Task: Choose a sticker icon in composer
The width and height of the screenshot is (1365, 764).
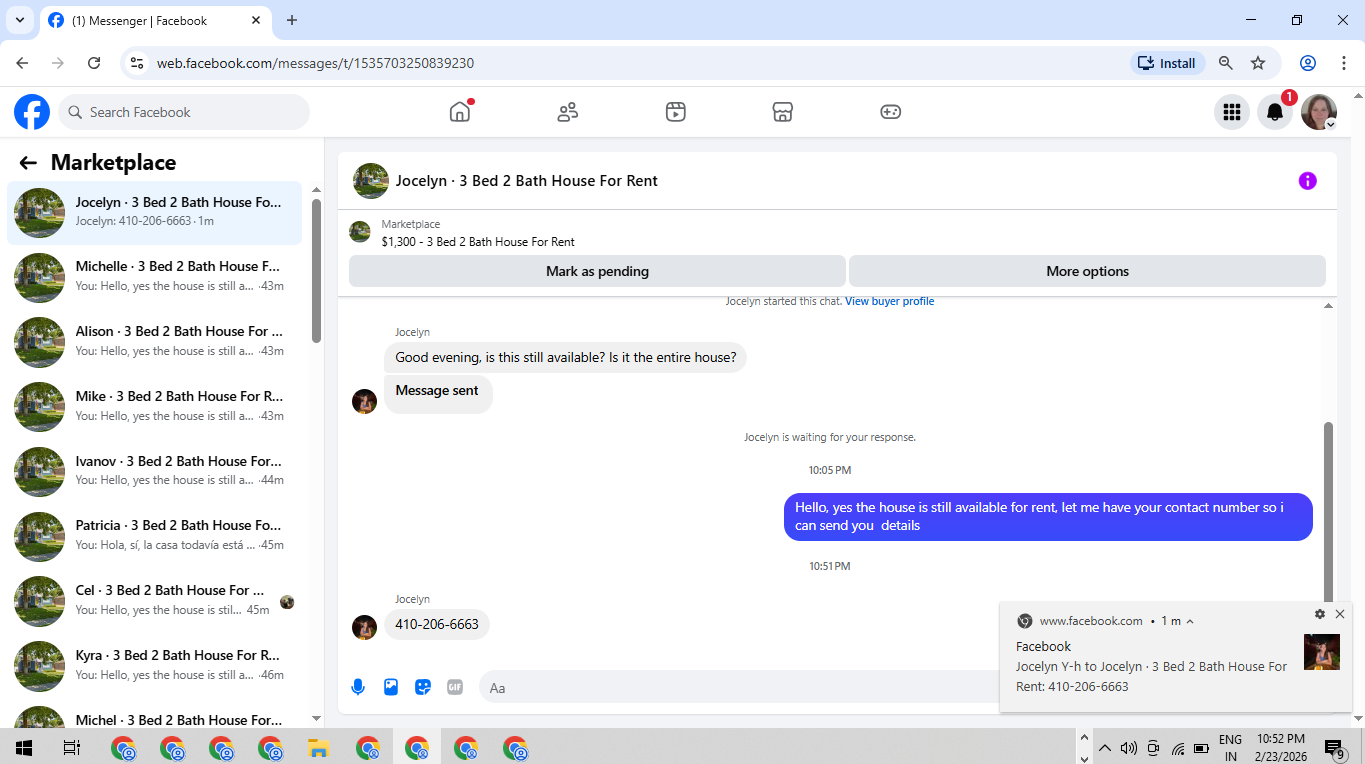Action: [x=423, y=687]
